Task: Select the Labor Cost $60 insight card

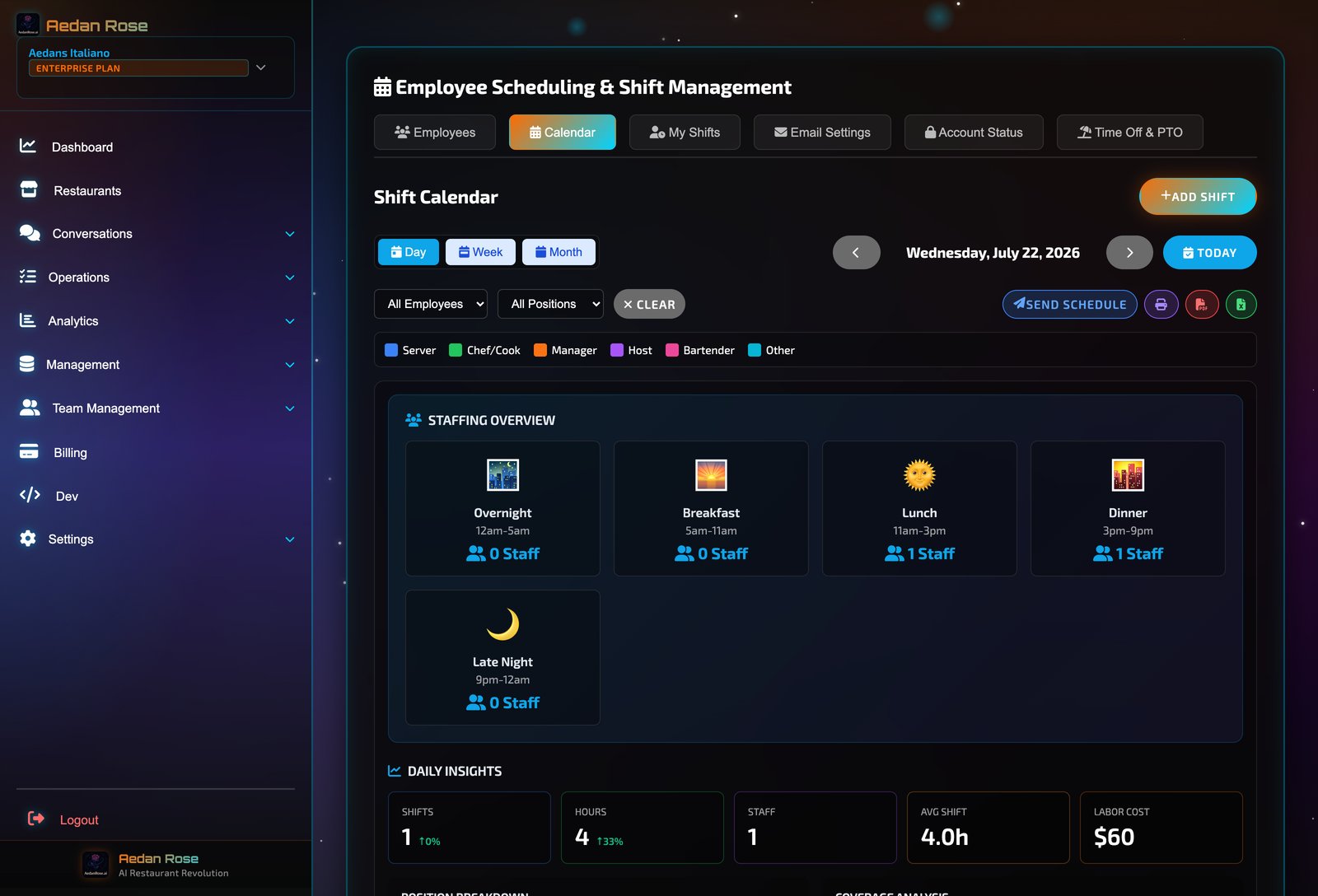Action: (x=1161, y=828)
